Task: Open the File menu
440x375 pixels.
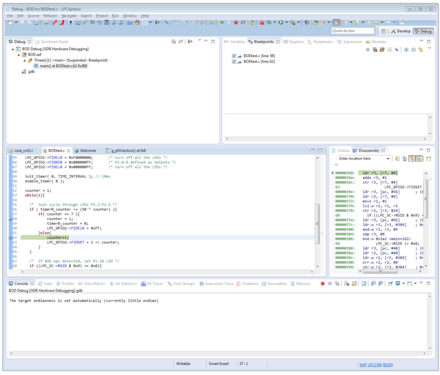Action: 10,16
